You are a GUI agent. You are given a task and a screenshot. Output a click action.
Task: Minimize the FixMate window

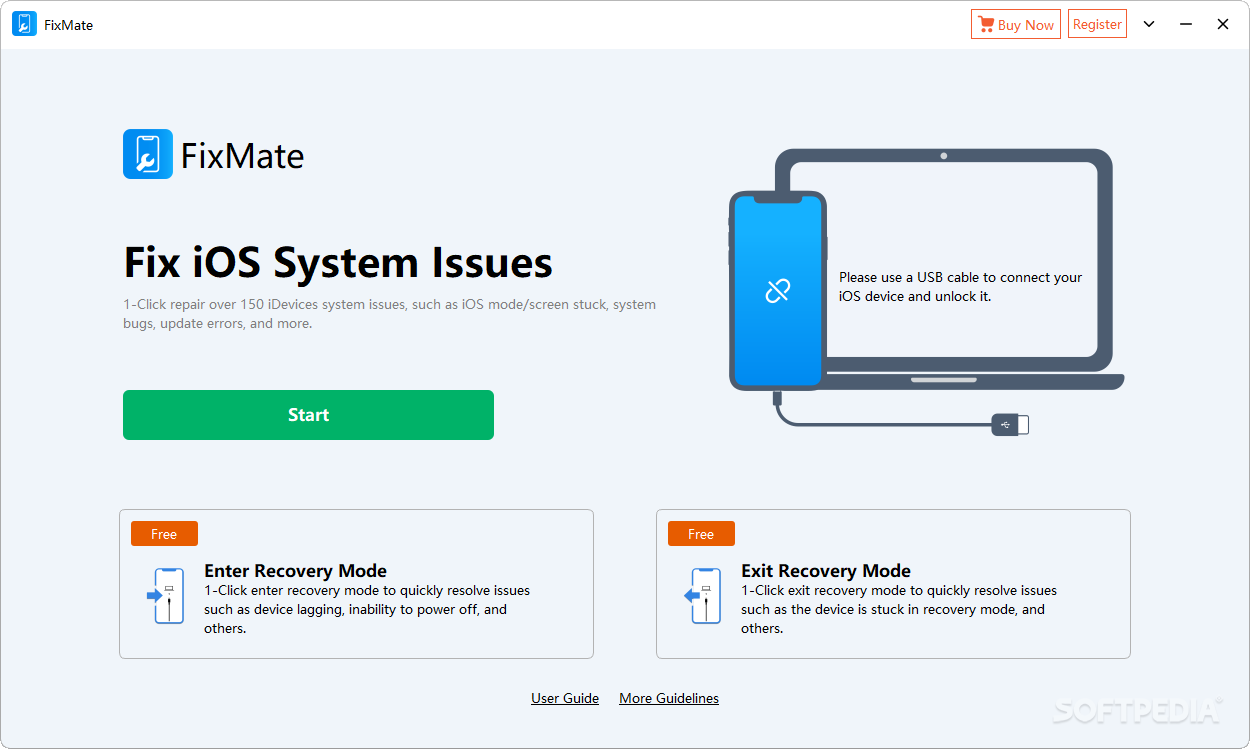coord(1186,24)
